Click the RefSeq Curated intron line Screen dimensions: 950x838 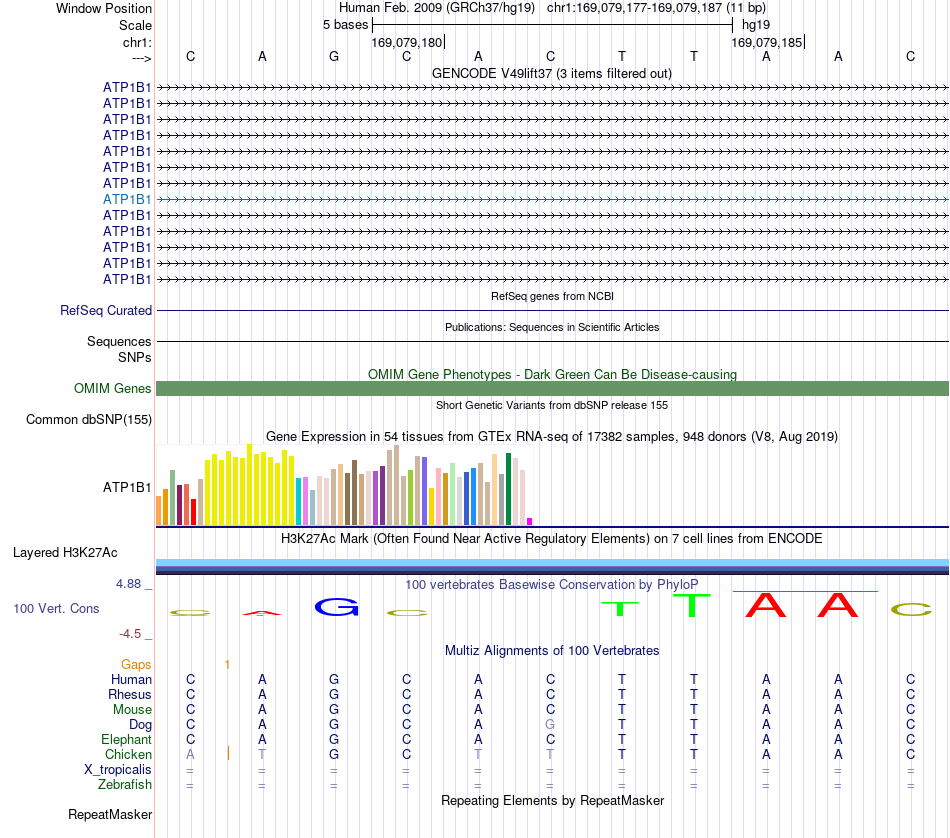click(x=552, y=311)
